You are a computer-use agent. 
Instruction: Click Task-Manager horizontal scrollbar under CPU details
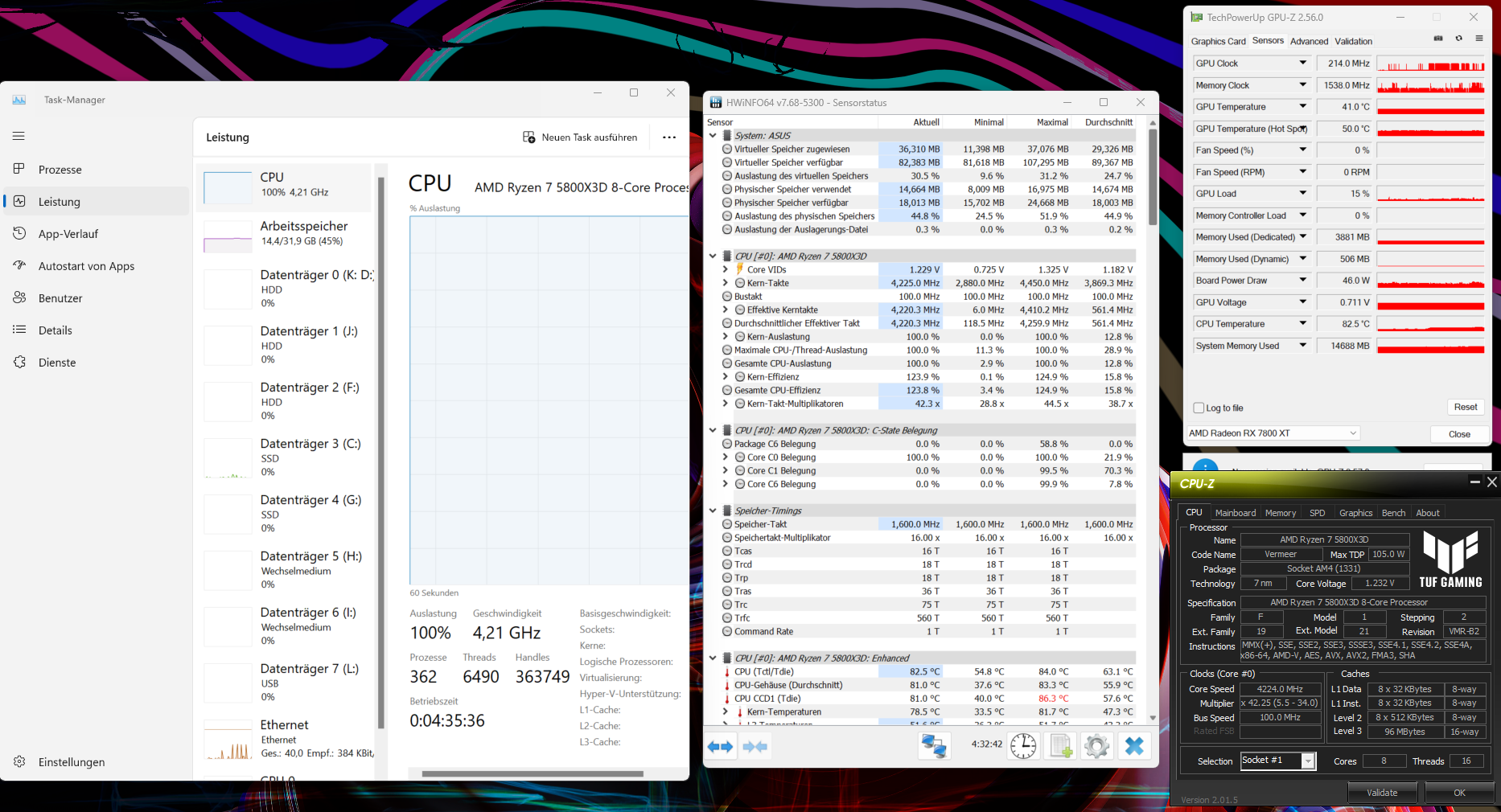[533, 774]
